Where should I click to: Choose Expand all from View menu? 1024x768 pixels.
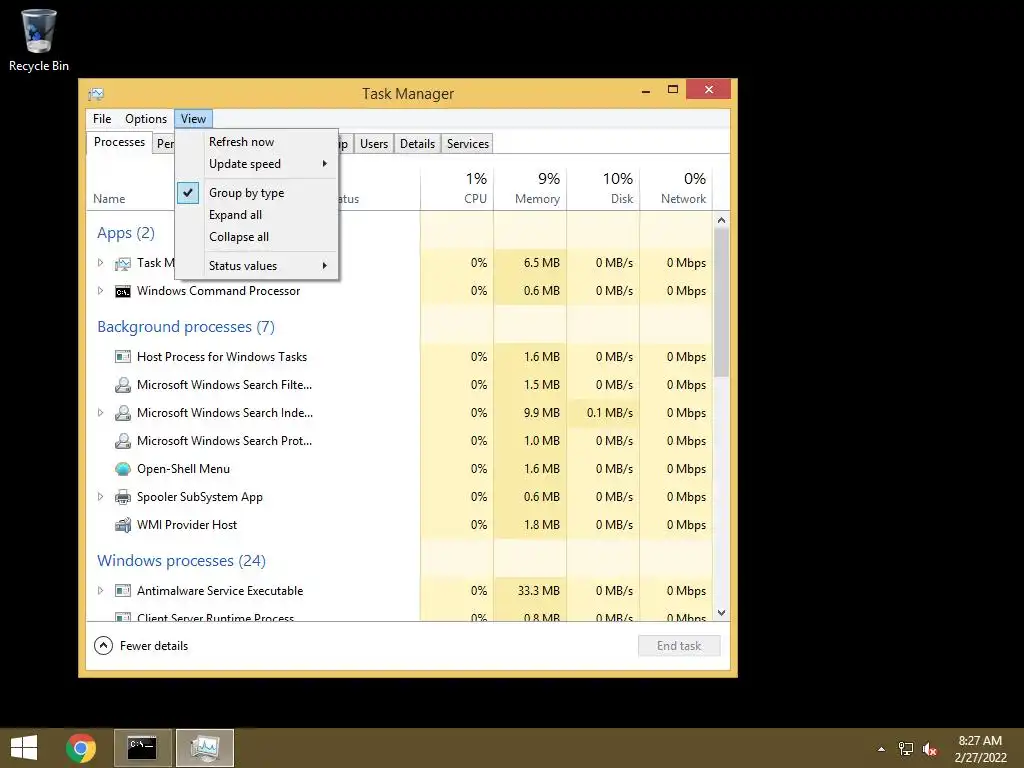pyautogui.click(x=257, y=215)
